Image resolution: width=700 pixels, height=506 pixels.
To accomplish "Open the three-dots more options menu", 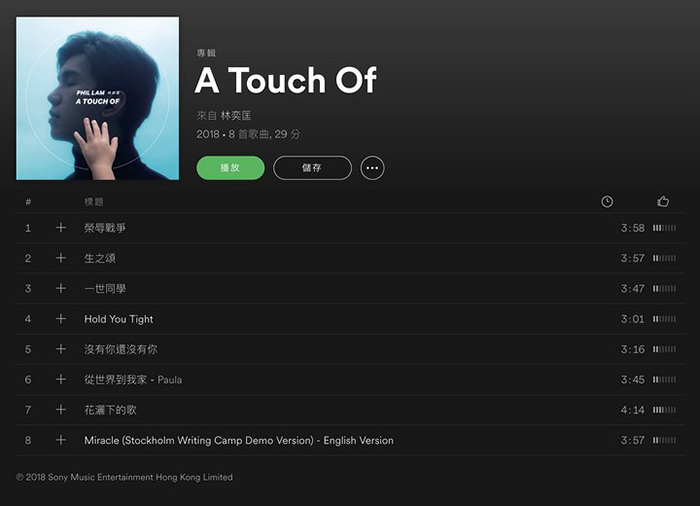I will [372, 168].
